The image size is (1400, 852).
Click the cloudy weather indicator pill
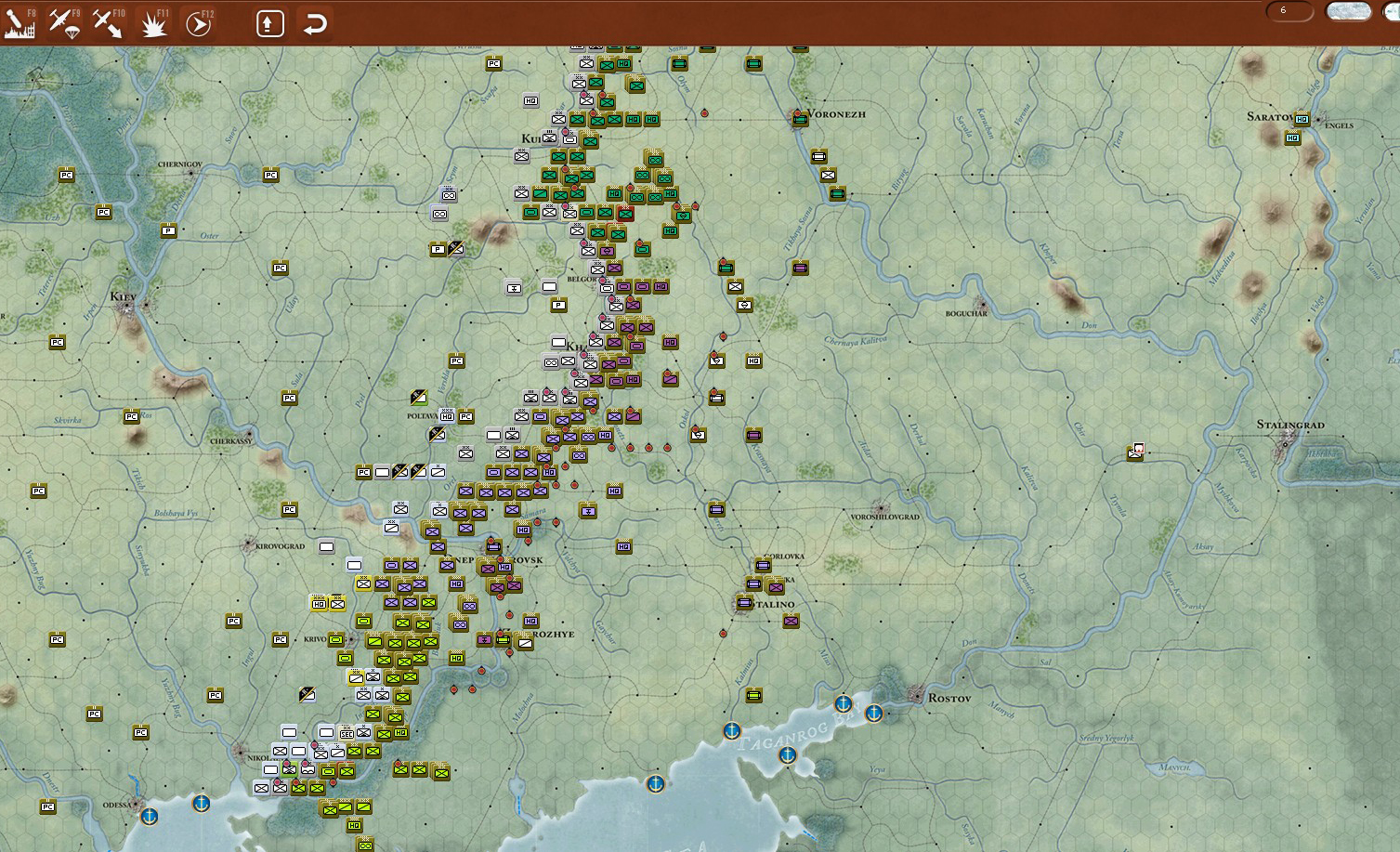1348,11
